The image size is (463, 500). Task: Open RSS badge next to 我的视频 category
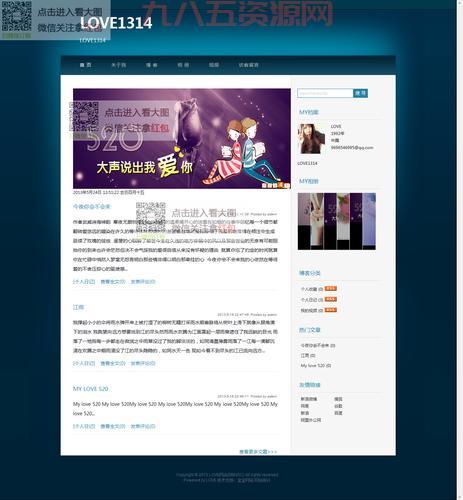[x=331, y=310]
